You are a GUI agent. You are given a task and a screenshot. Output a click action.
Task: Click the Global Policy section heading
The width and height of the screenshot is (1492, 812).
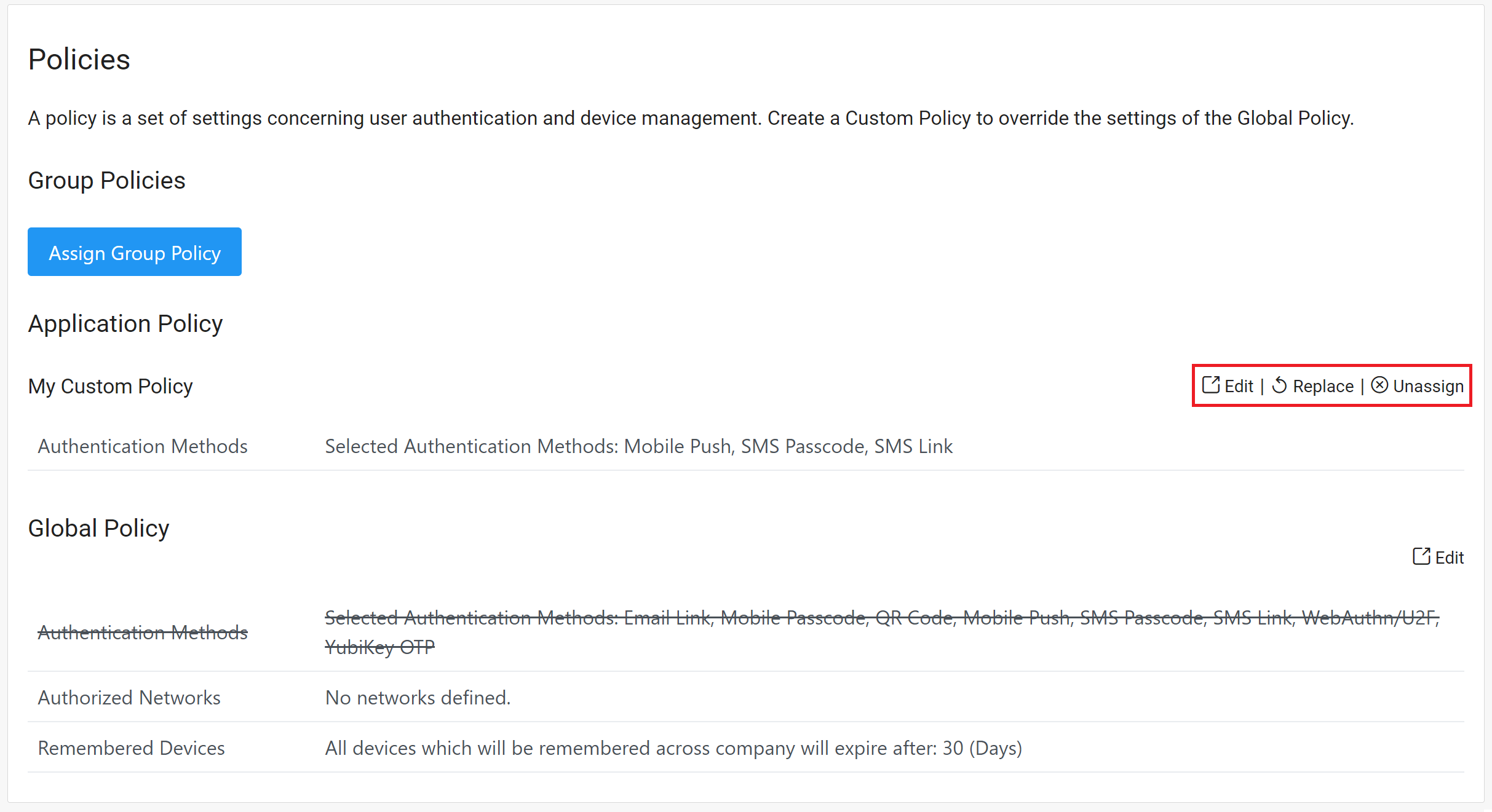pyautogui.click(x=98, y=529)
